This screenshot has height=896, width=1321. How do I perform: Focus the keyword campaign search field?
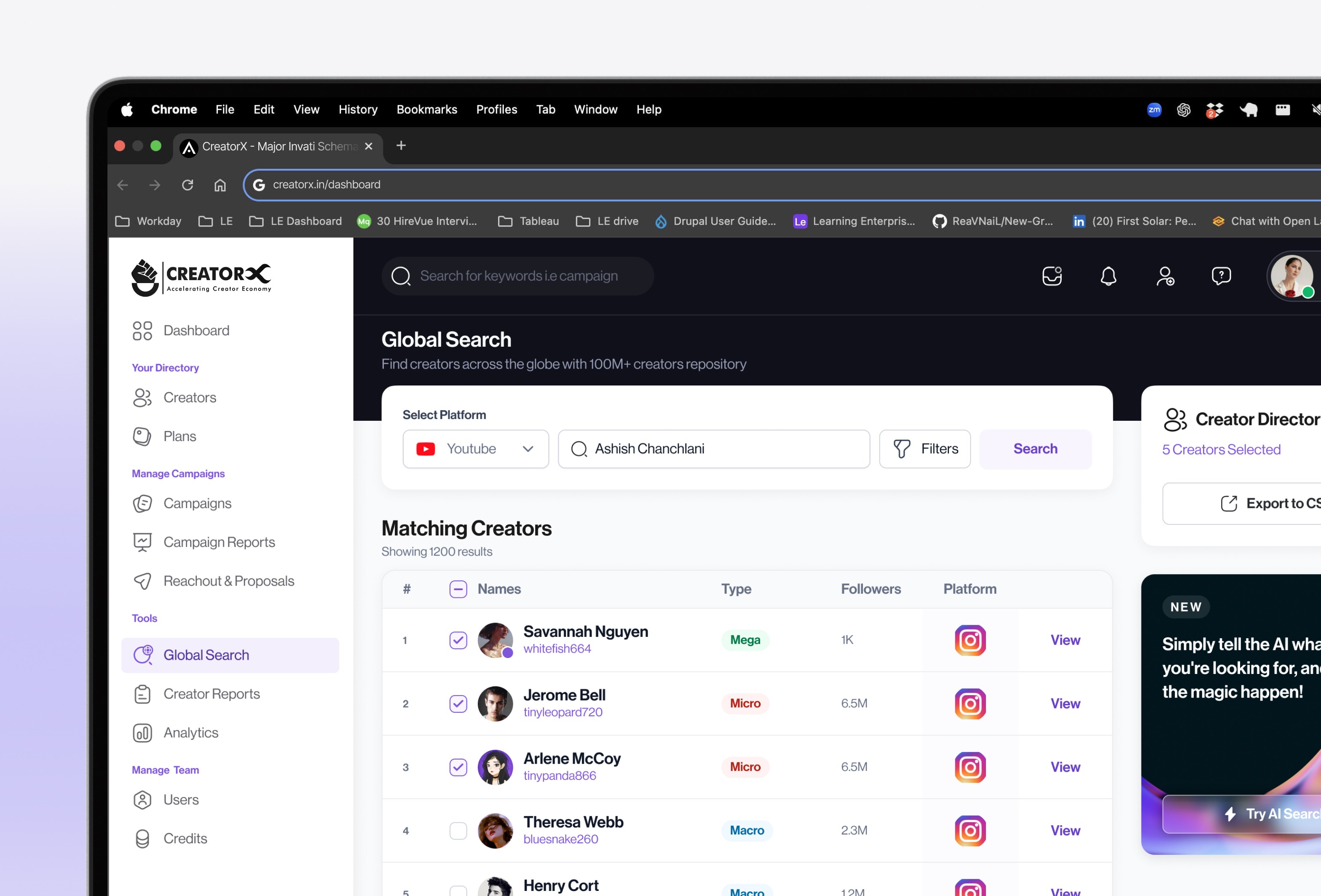[x=517, y=276]
